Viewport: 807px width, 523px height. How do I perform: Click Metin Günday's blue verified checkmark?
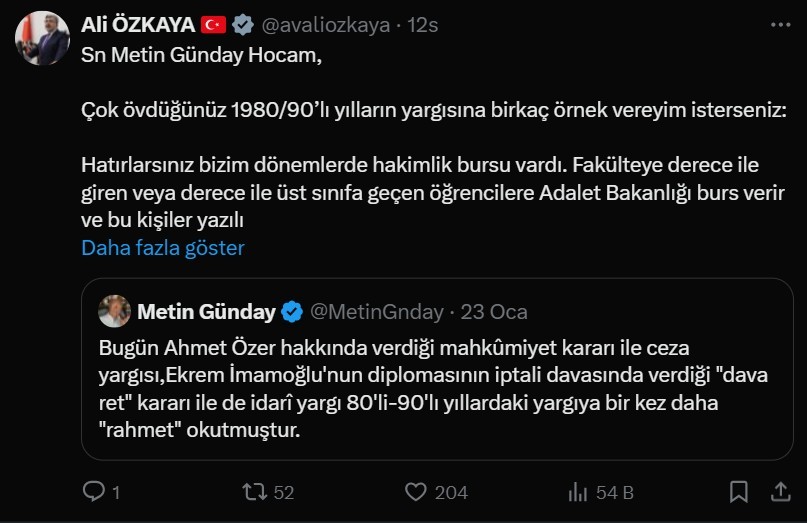pyautogui.click(x=292, y=311)
